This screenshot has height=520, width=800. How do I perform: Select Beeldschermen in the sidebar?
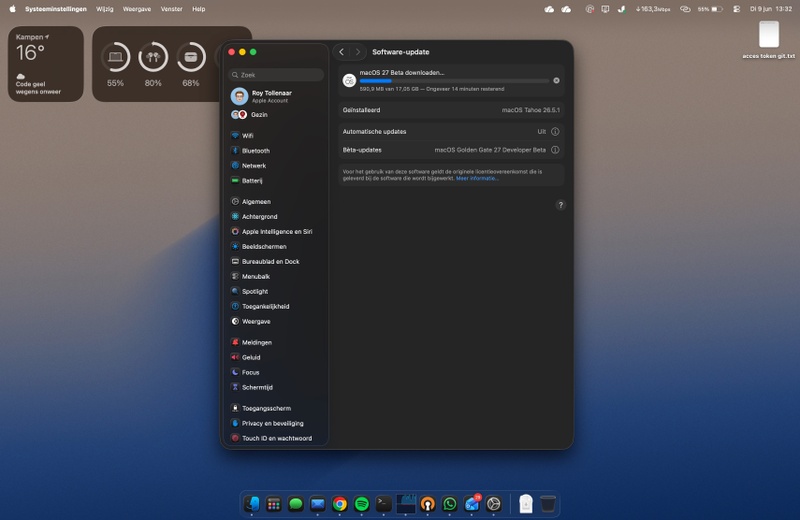tap(276, 246)
